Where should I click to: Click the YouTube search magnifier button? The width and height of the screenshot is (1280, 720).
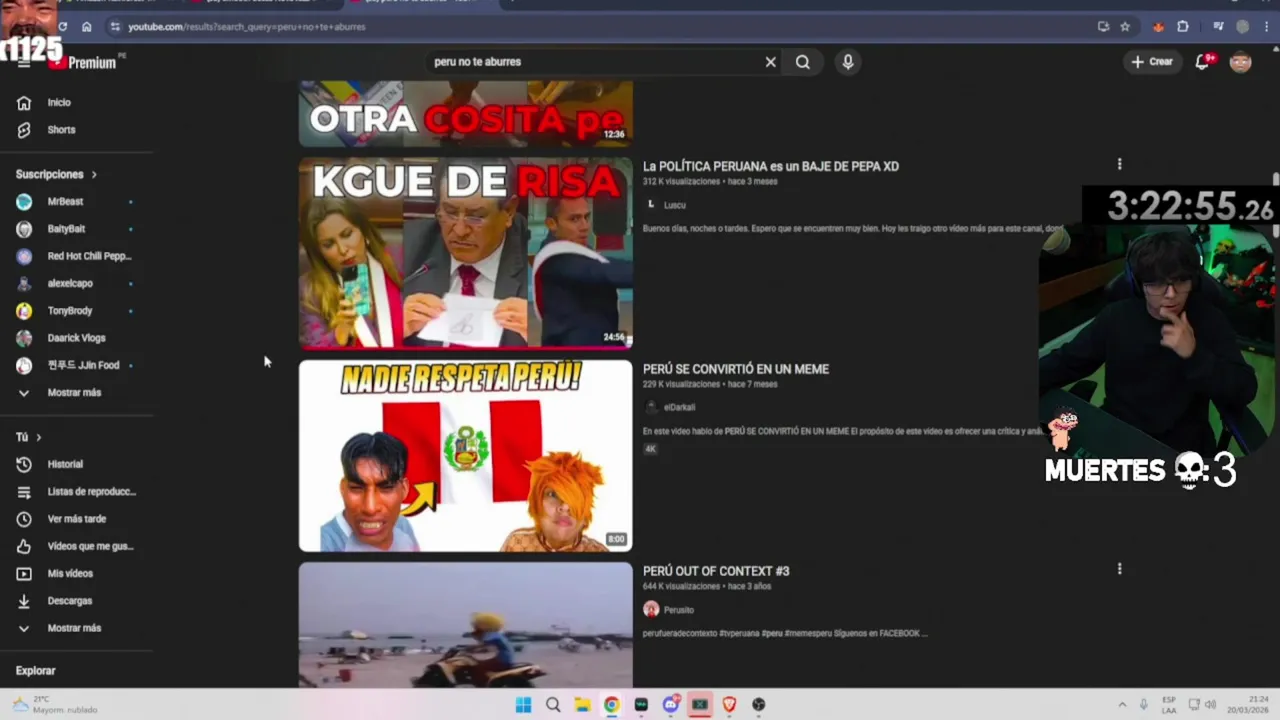pyautogui.click(x=802, y=62)
